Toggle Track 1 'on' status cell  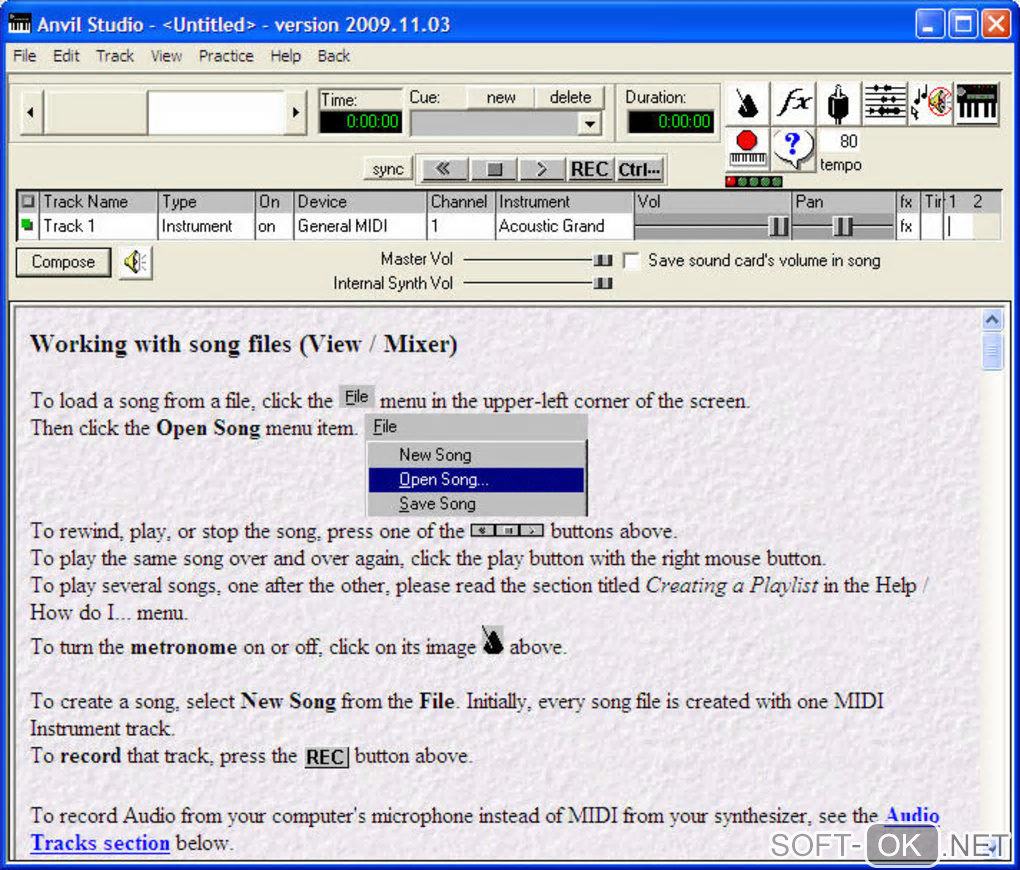coord(273,226)
